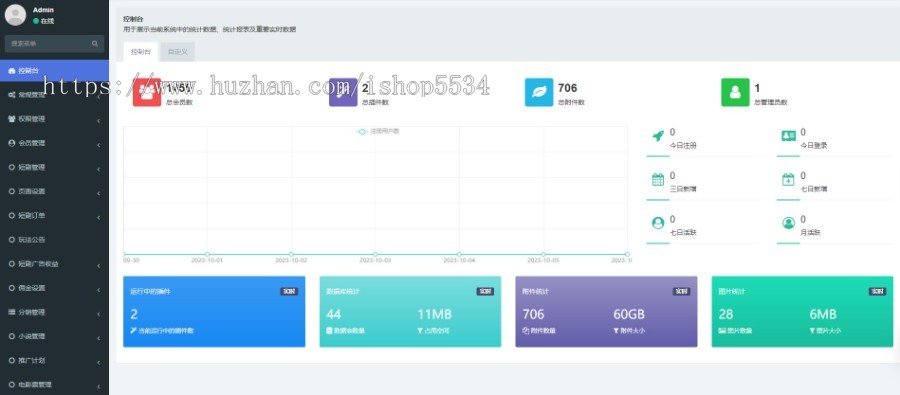
Task: Click the ID card icon for 今日登录
Action: [x=788, y=136]
